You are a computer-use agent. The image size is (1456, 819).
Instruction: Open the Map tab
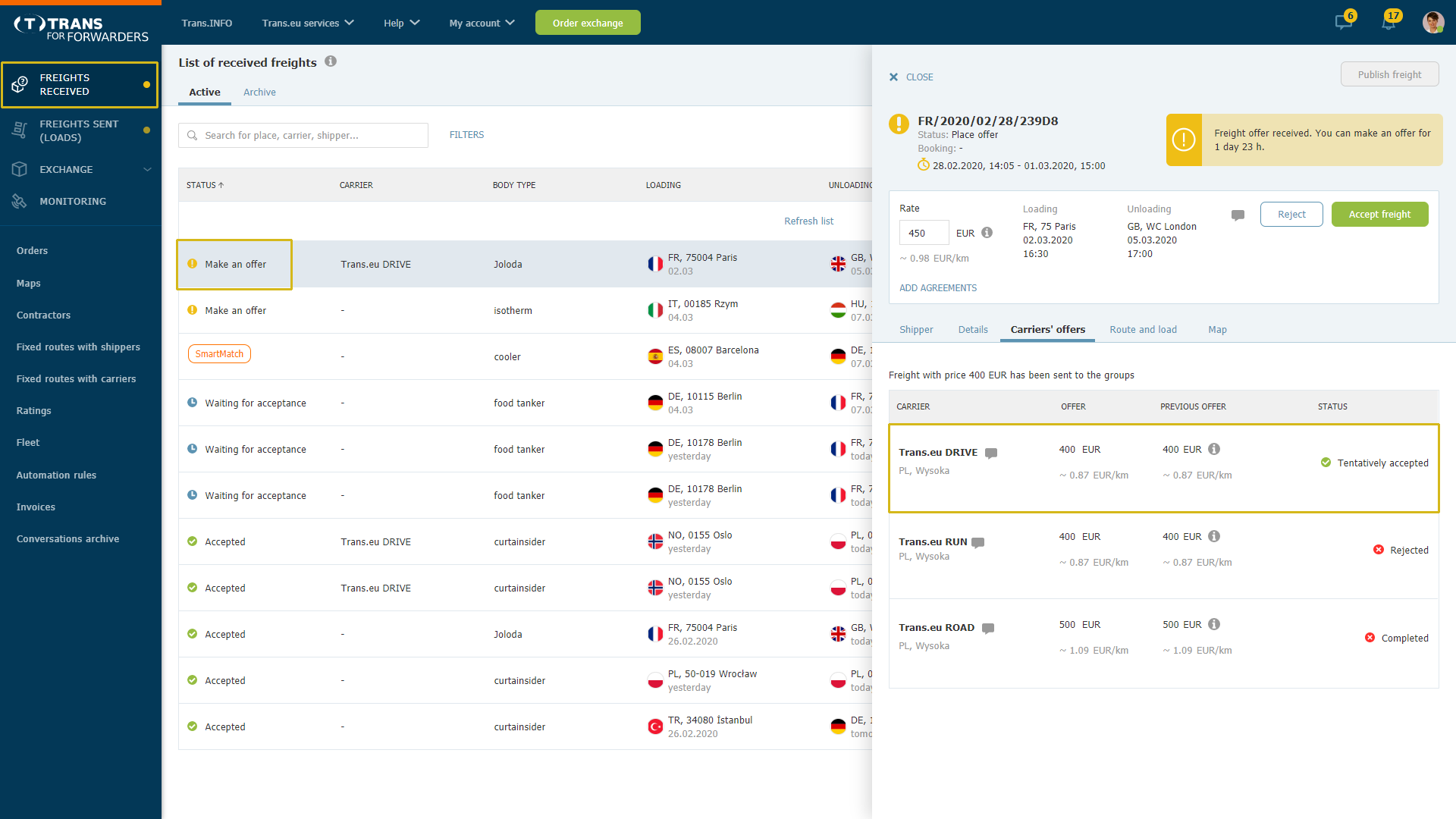click(x=1217, y=329)
